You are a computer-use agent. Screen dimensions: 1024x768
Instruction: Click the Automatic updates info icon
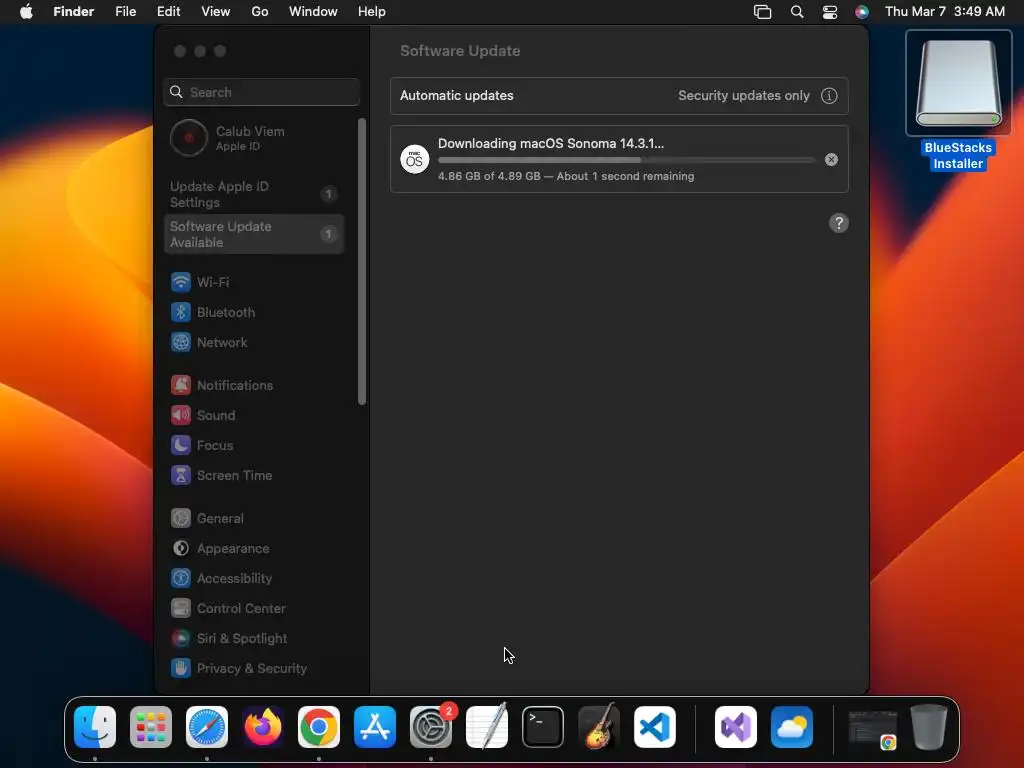[829, 96]
